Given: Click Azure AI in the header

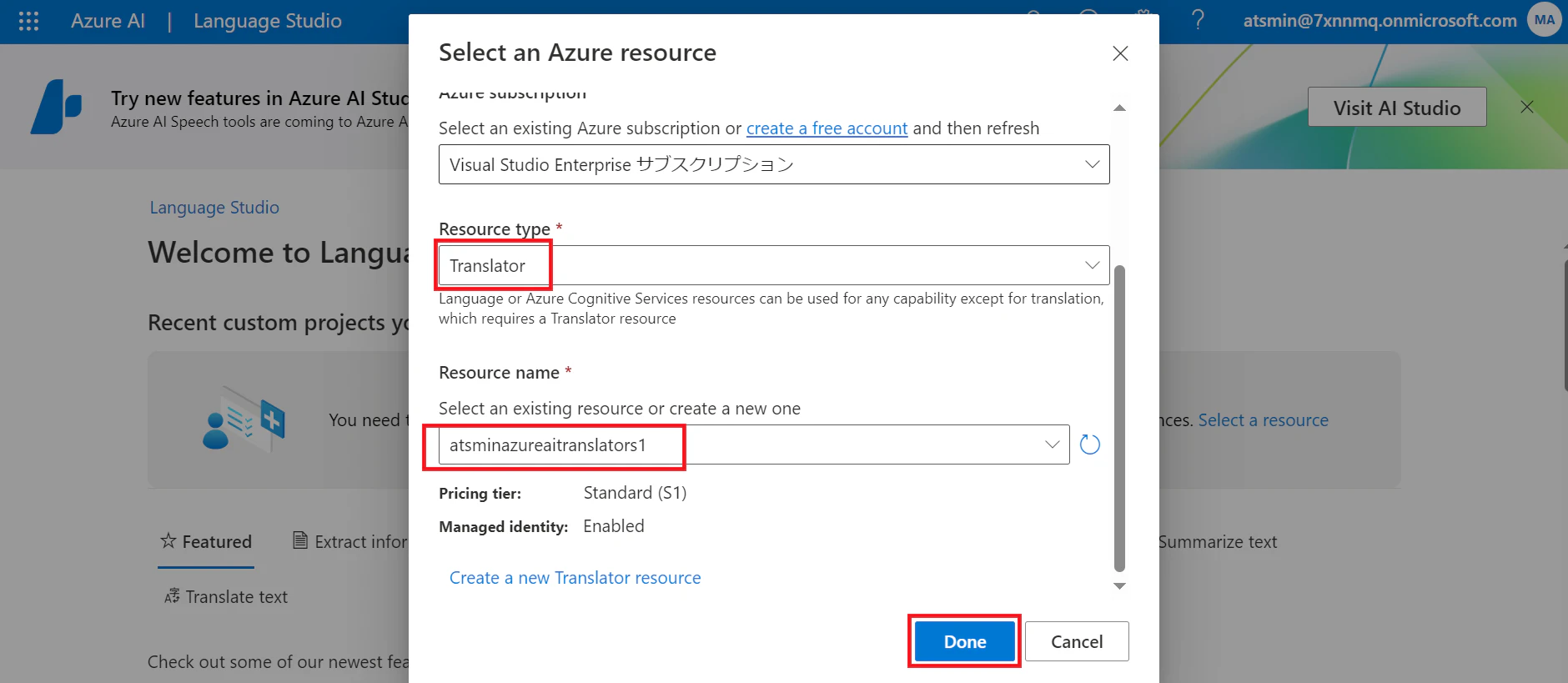Looking at the screenshot, I should (x=108, y=21).
